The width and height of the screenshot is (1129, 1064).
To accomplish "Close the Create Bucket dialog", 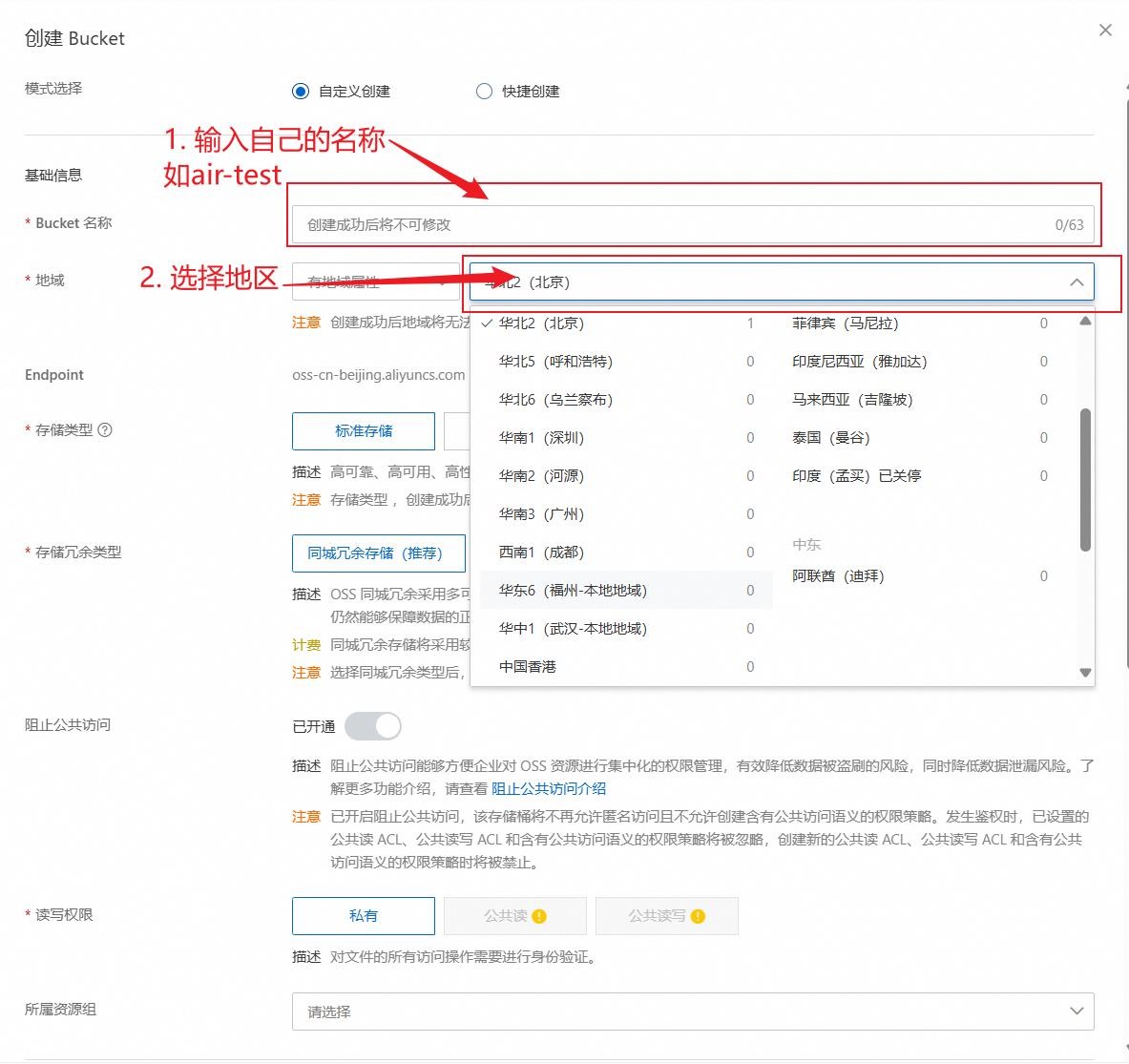I will tap(1105, 31).
